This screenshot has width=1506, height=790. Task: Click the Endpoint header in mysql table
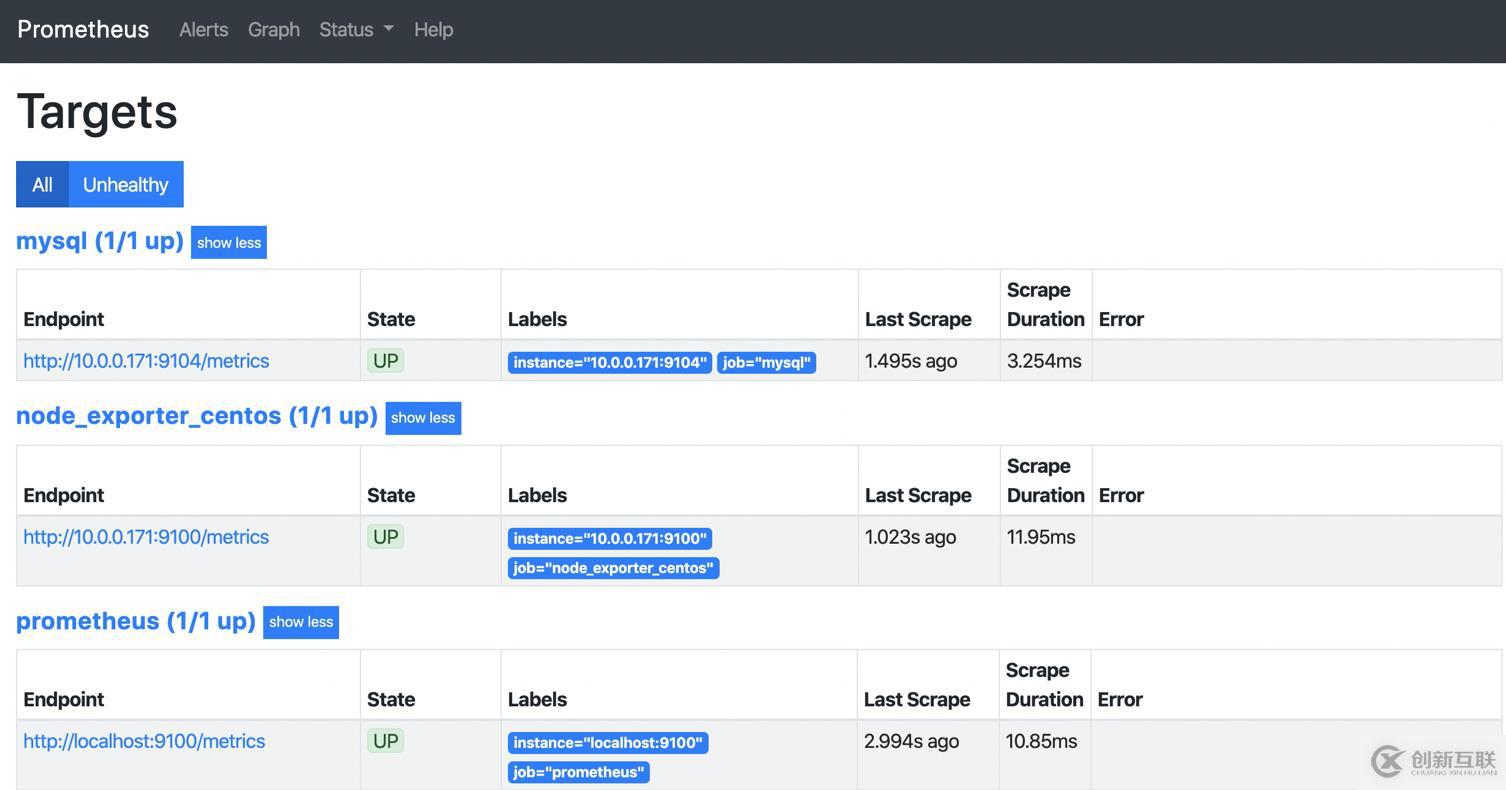point(64,319)
